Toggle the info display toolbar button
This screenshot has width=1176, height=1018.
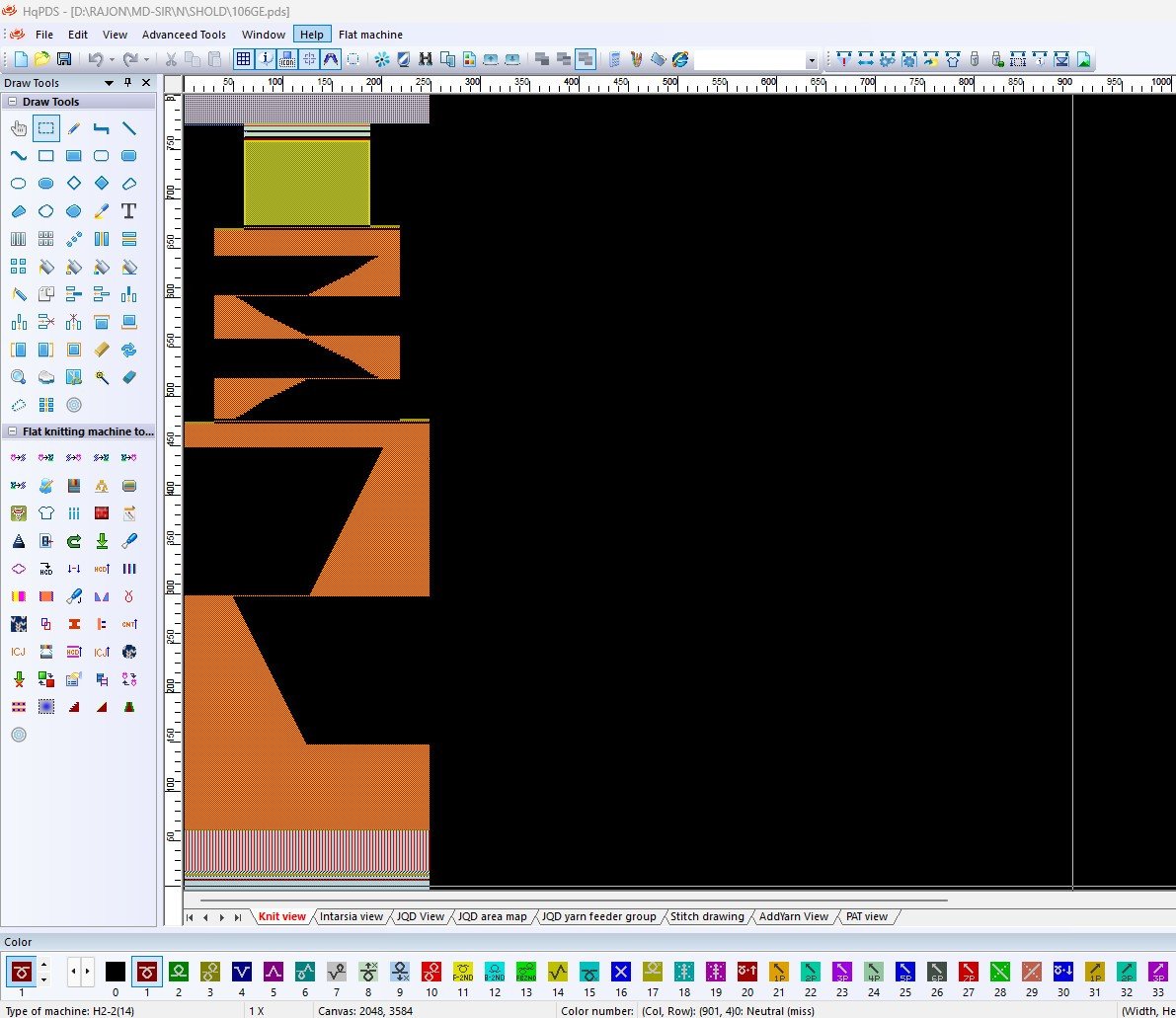[267, 59]
